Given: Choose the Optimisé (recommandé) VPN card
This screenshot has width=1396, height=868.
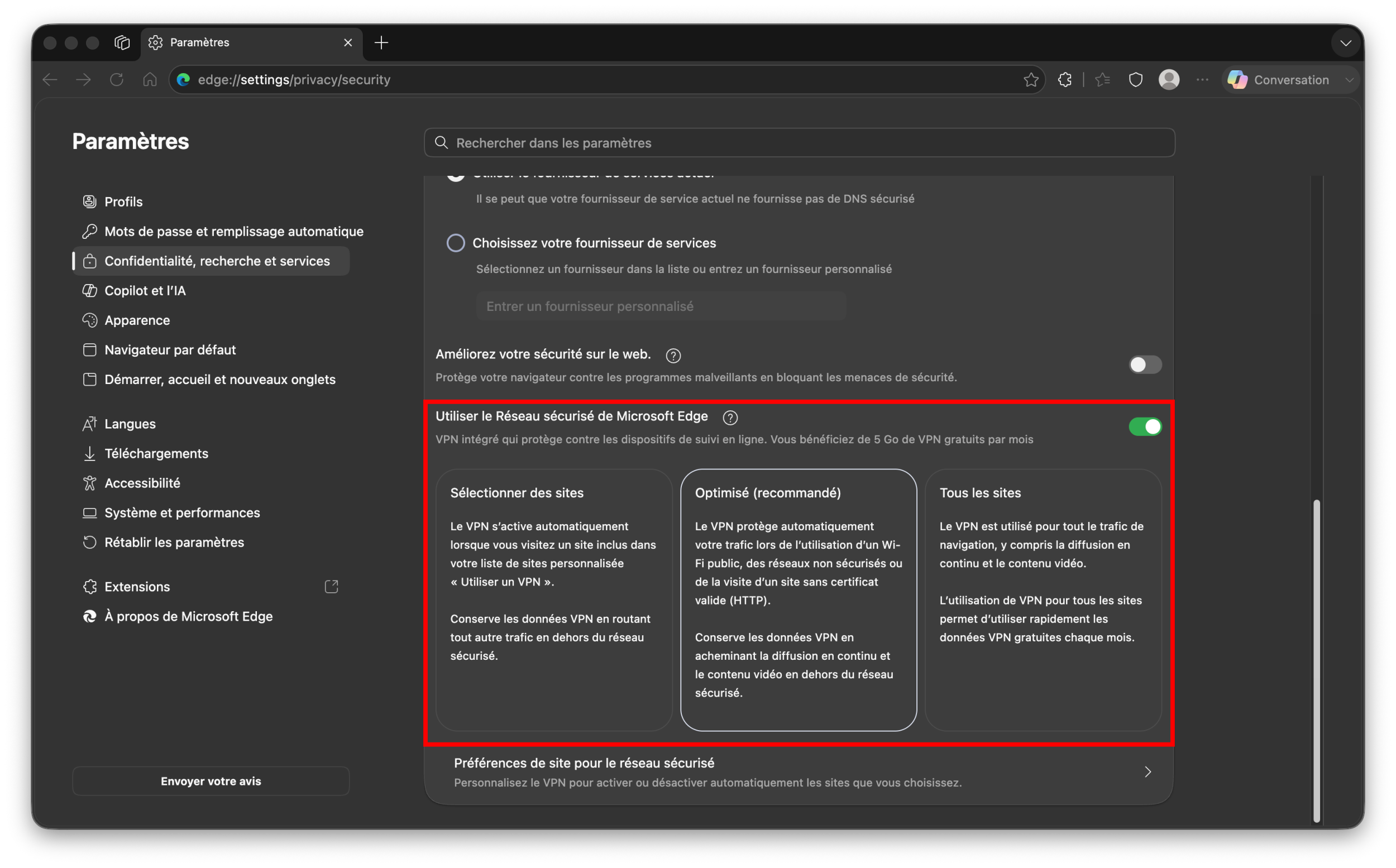Looking at the screenshot, I should 798,600.
